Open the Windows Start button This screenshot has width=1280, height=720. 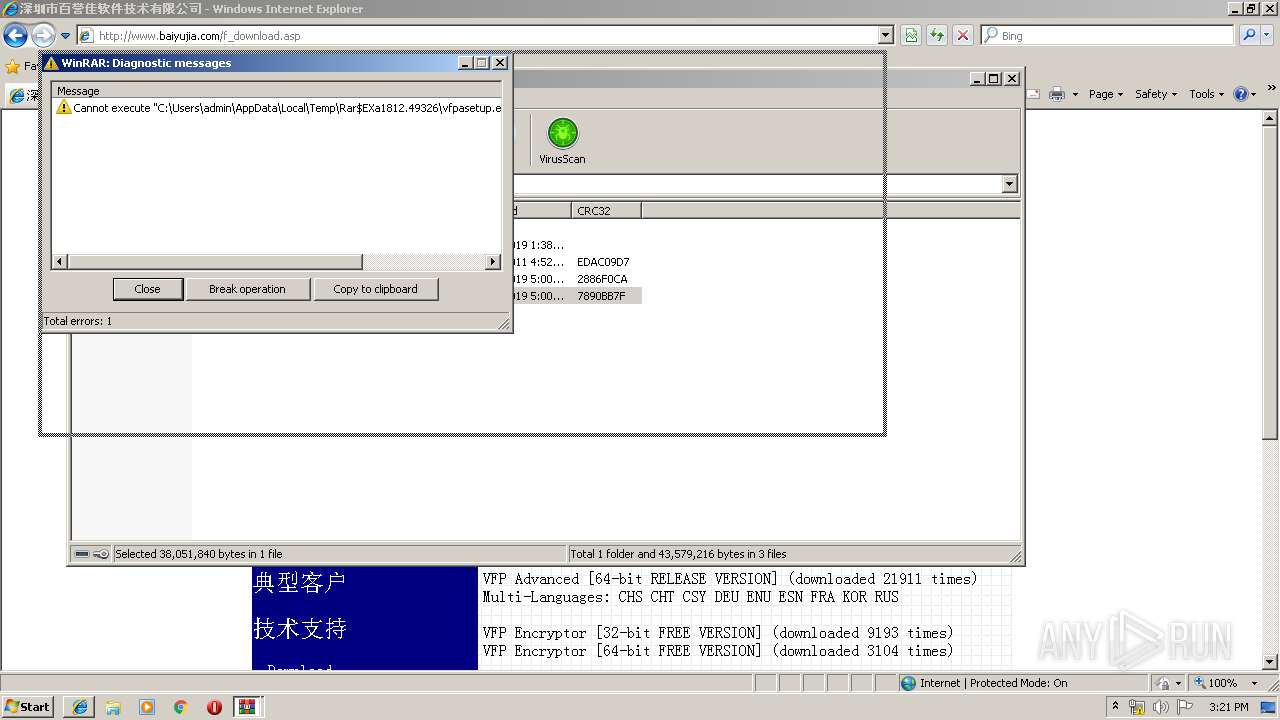click(28, 707)
